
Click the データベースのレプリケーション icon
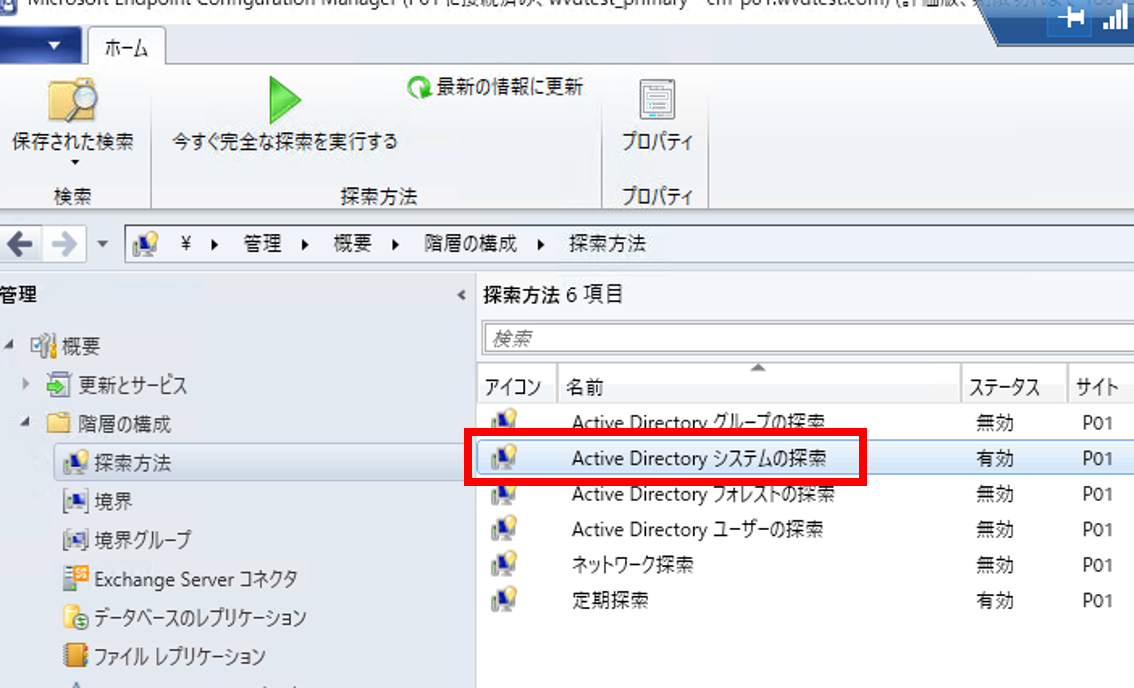[x=75, y=617]
